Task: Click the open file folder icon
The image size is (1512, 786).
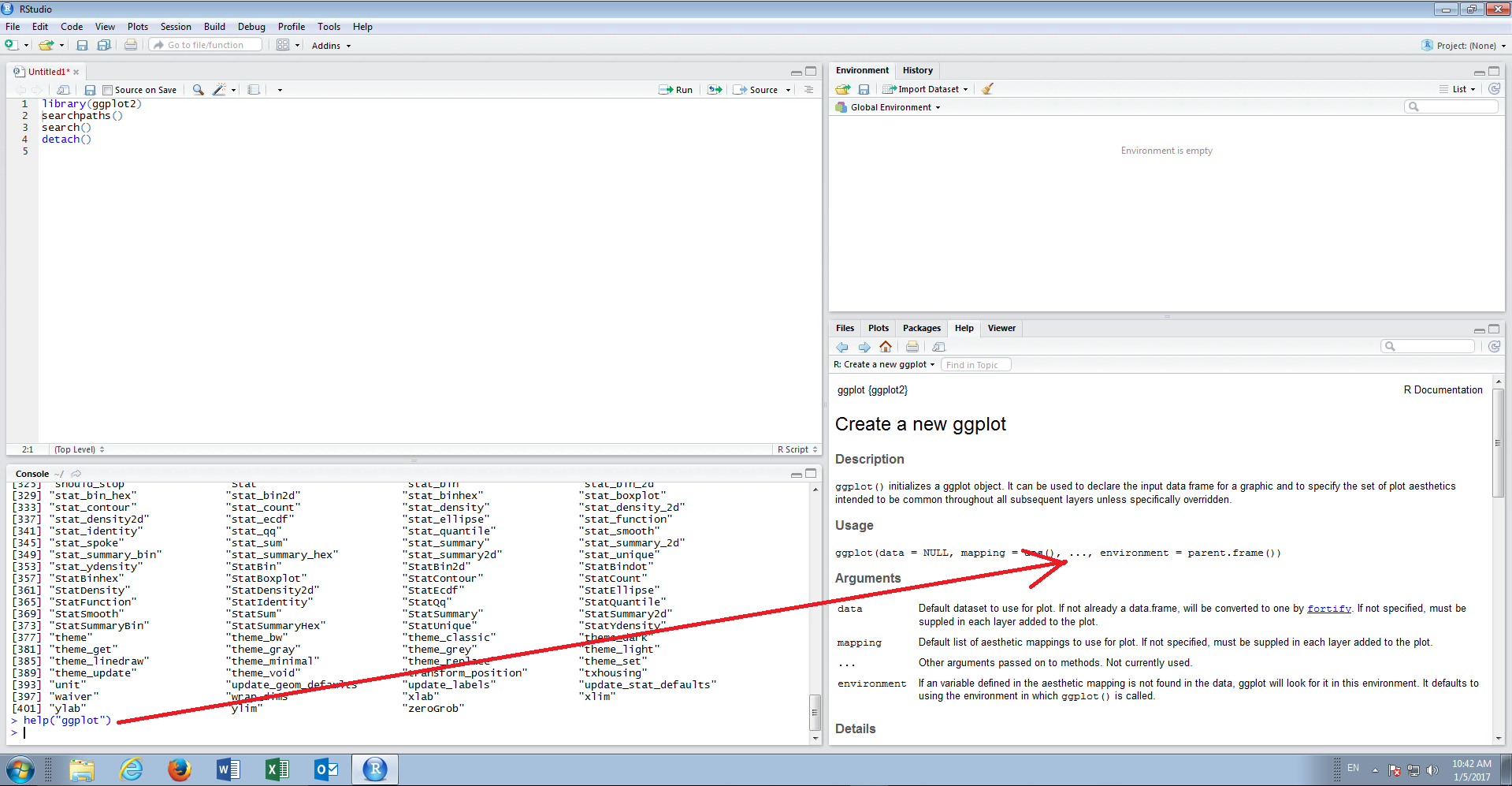Action: click(x=46, y=45)
